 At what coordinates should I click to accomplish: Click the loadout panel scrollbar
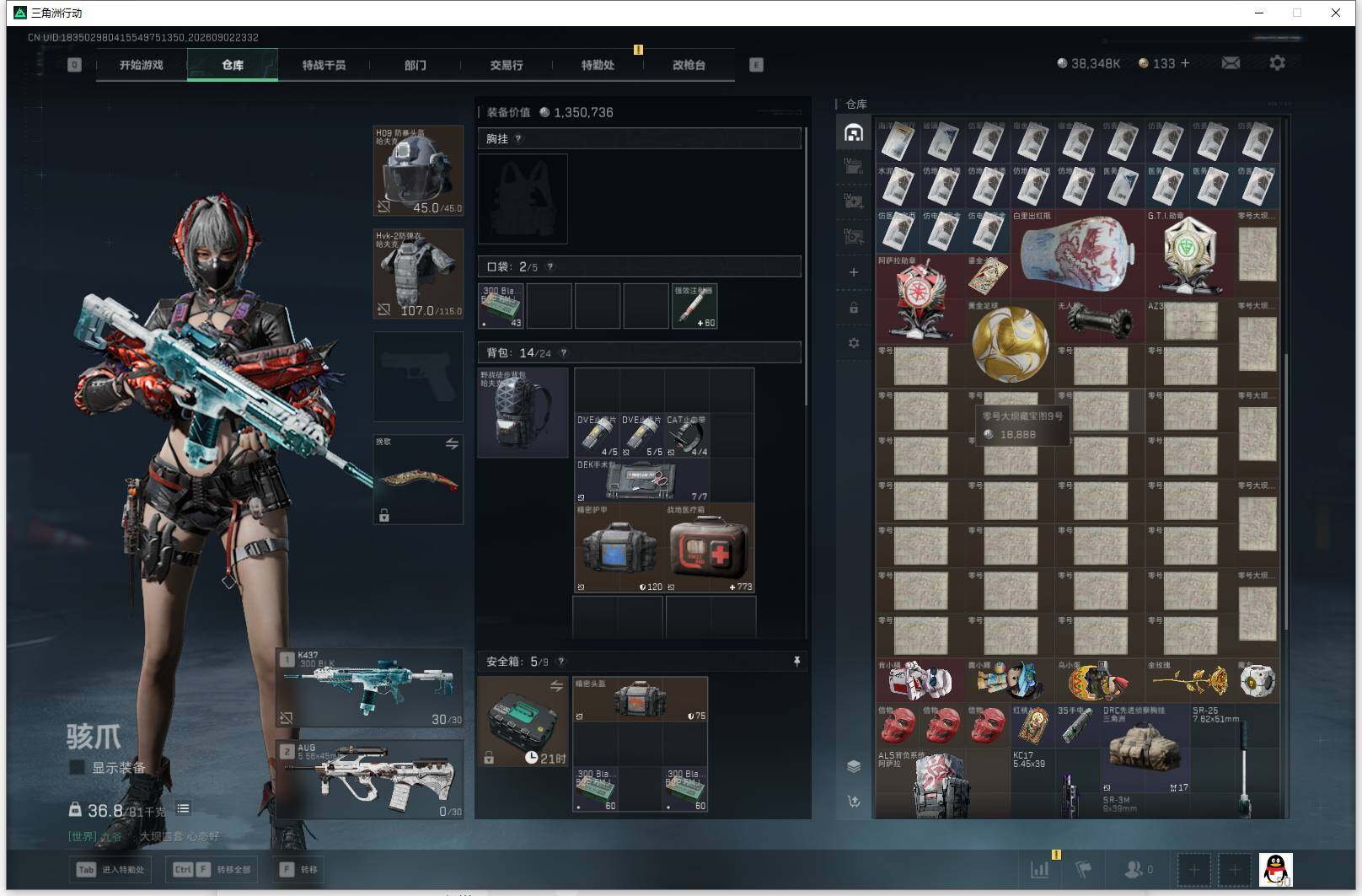pyautogui.click(x=807, y=266)
